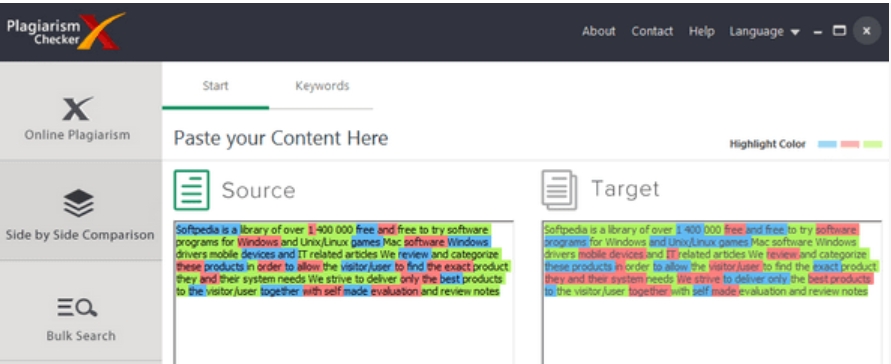Click the Plagiarism Checker X logo
Screen dimensions: 891x364
point(65,31)
